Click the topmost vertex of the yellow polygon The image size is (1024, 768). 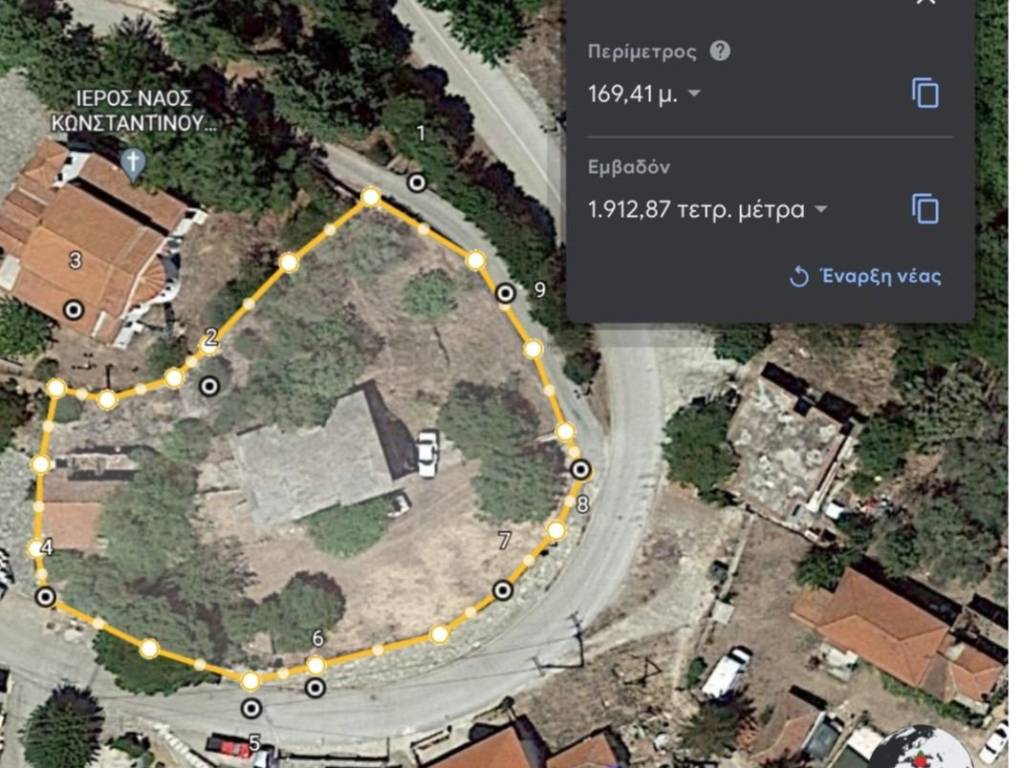click(x=371, y=197)
